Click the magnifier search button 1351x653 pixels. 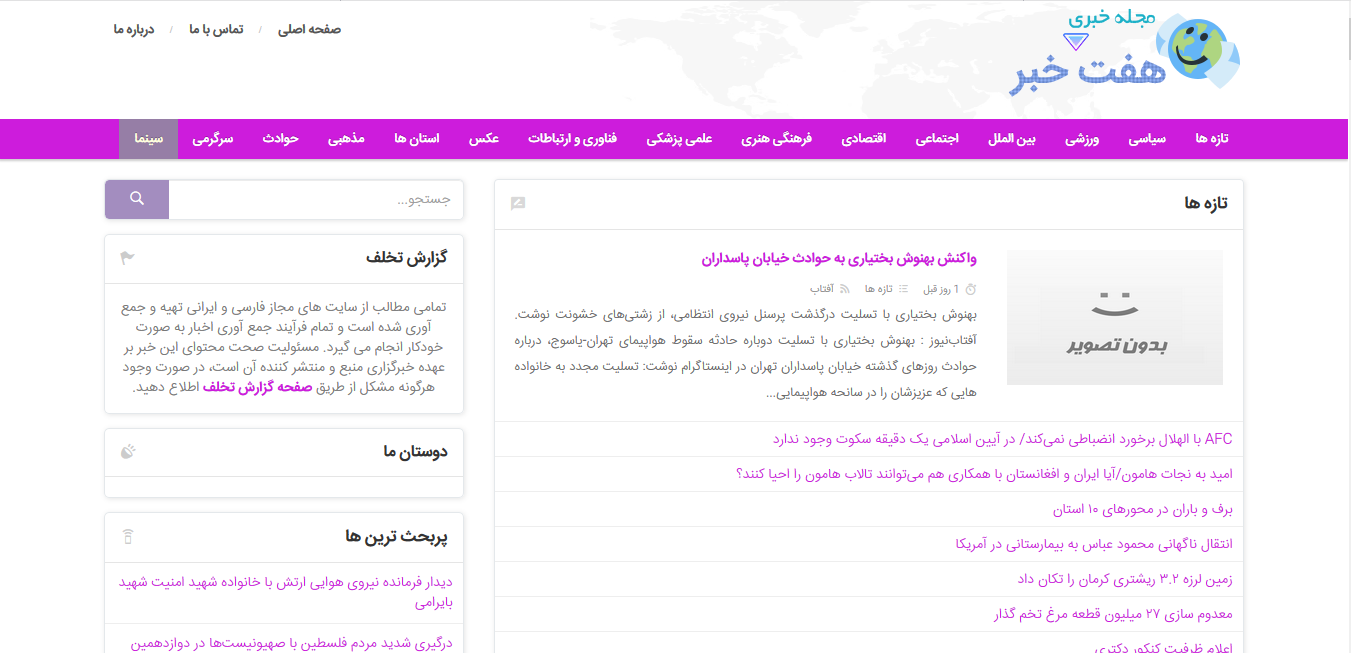click(137, 199)
